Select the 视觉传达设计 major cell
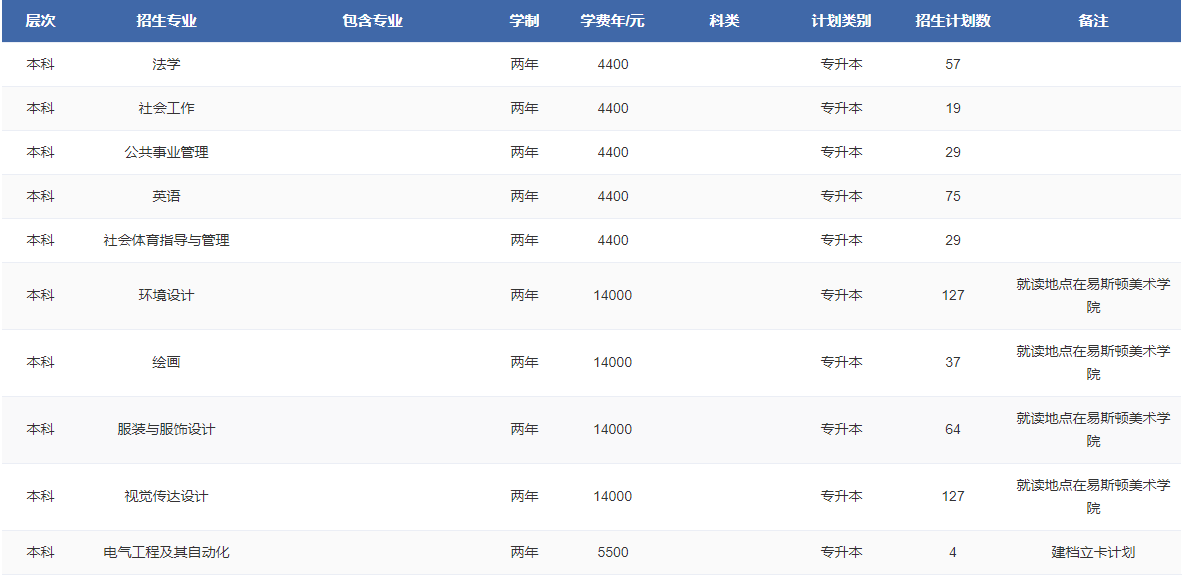This screenshot has width=1184, height=575. click(166, 496)
